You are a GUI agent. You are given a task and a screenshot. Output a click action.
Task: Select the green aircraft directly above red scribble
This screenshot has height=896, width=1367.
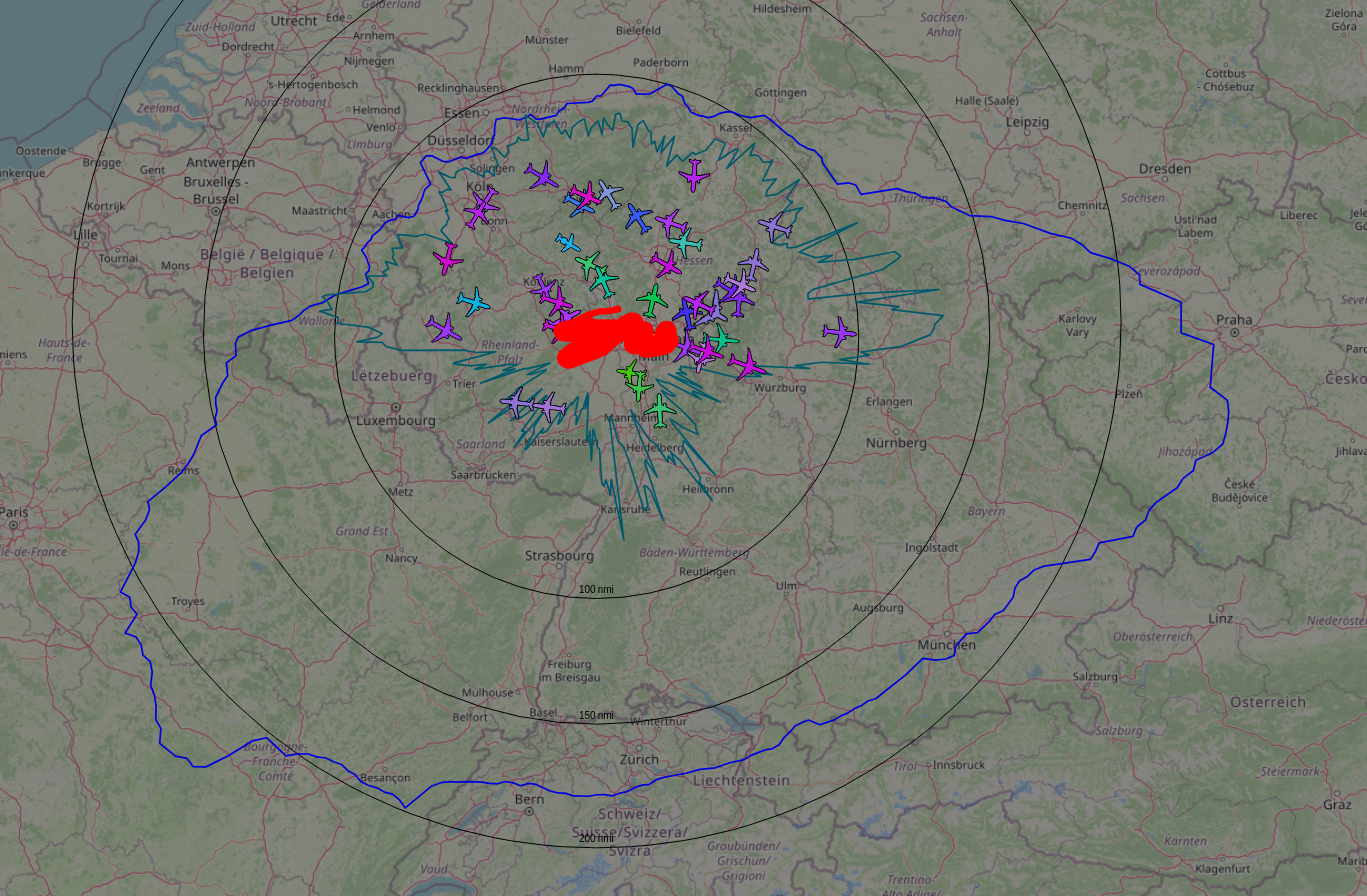point(654,298)
